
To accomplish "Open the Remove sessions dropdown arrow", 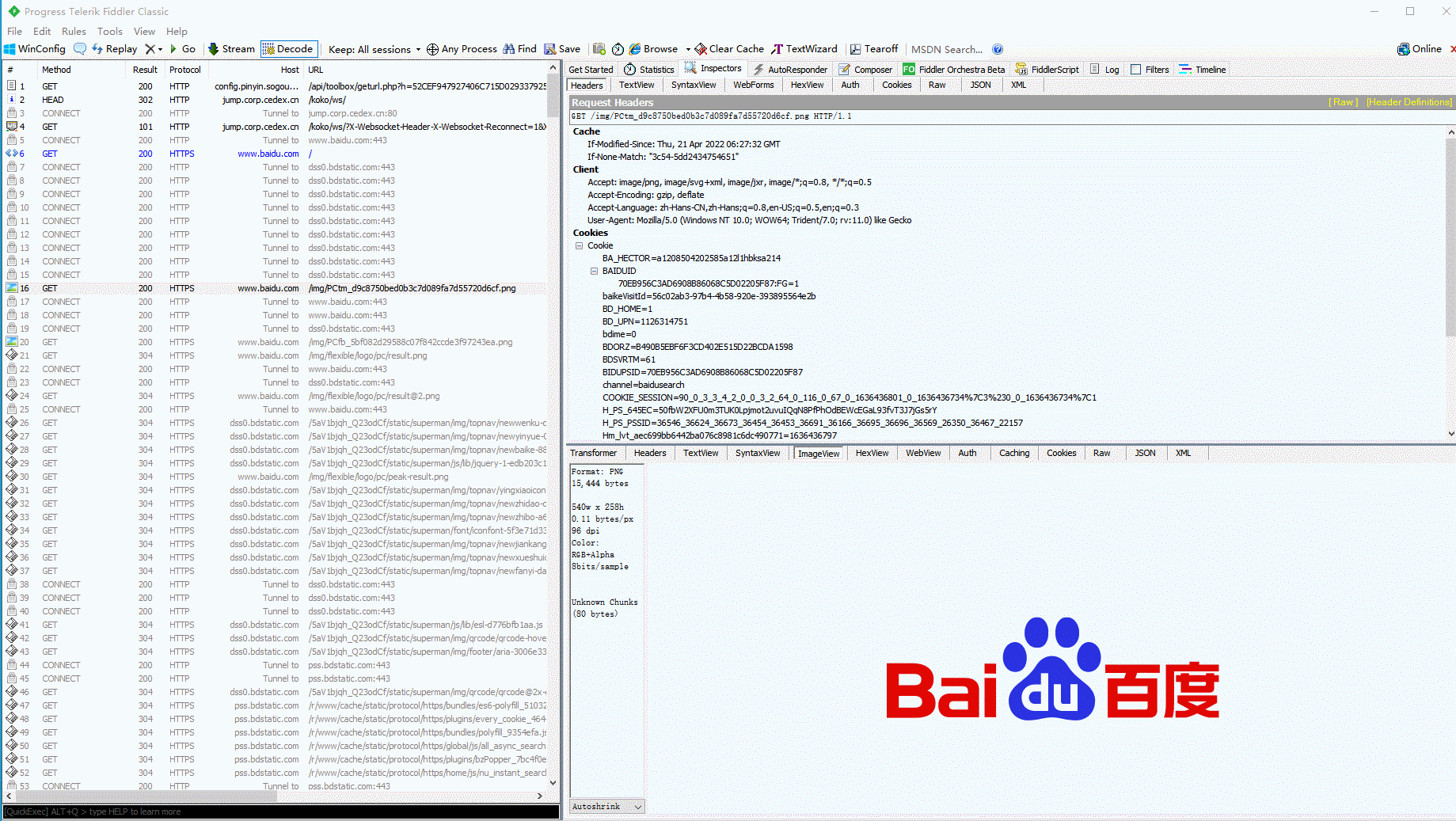I will click(x=160, y=49).
